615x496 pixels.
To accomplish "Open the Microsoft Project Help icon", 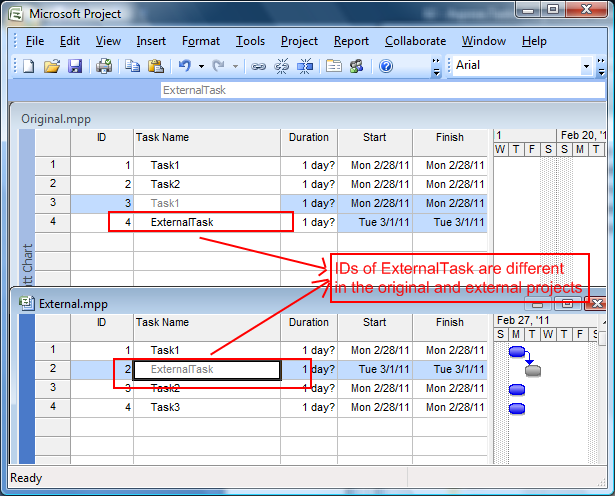I will click(386, 66).
